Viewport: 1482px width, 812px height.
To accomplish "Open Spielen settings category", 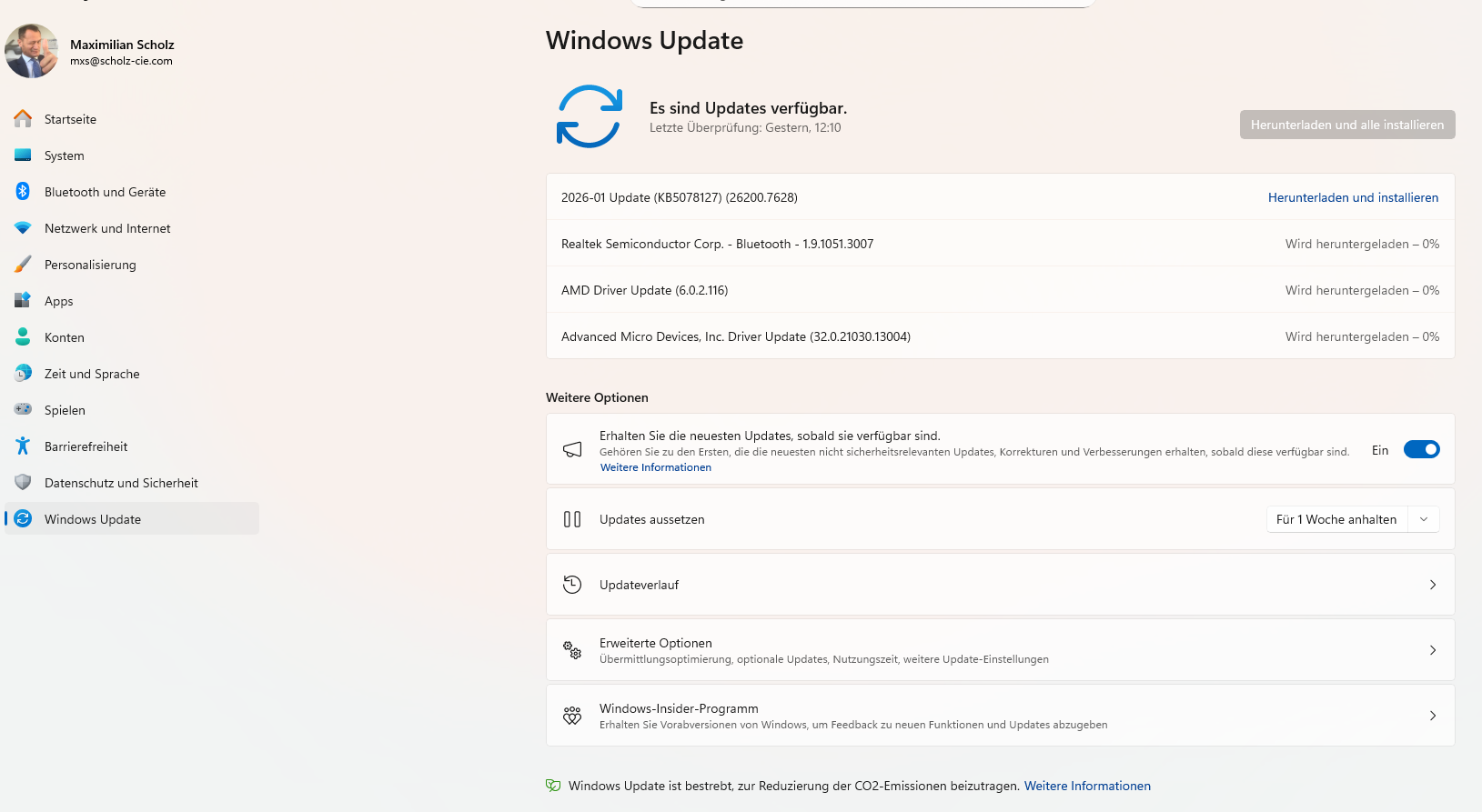I will [x=132, y=410].
